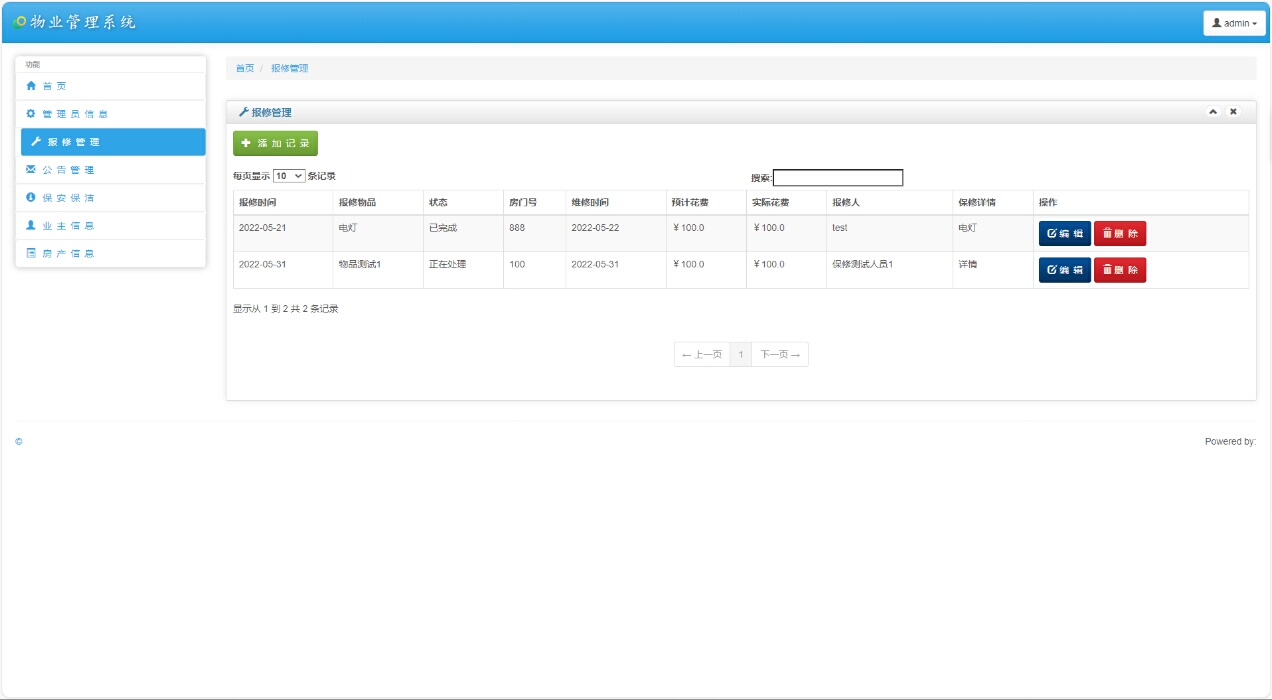Click the info icon for 保安保洁
Image resolution: width=1272 pixels, height=700 pixels.
click(x=31, y=198)
